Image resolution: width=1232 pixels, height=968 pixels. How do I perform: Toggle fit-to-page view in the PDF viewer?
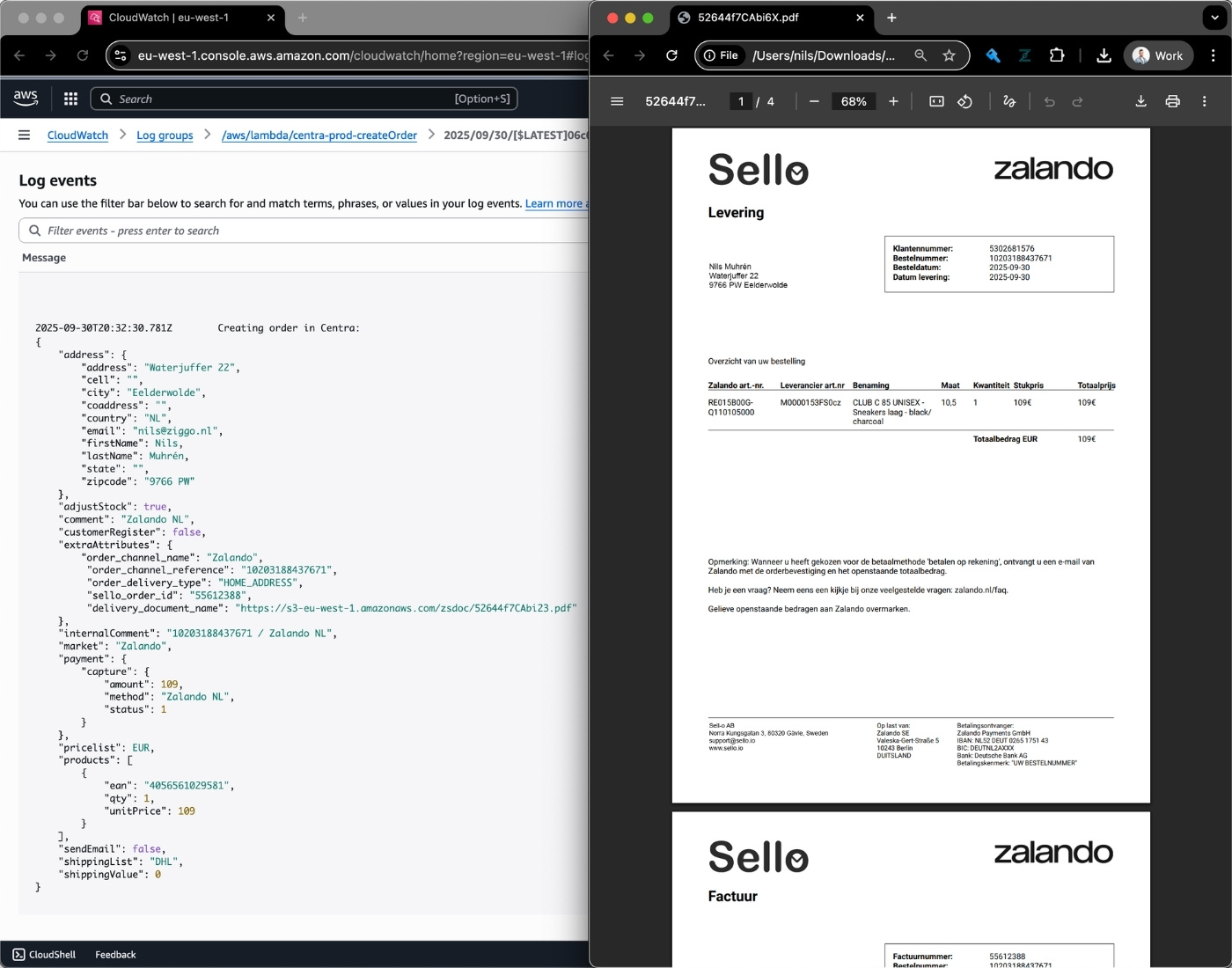(x=935, y=101)
